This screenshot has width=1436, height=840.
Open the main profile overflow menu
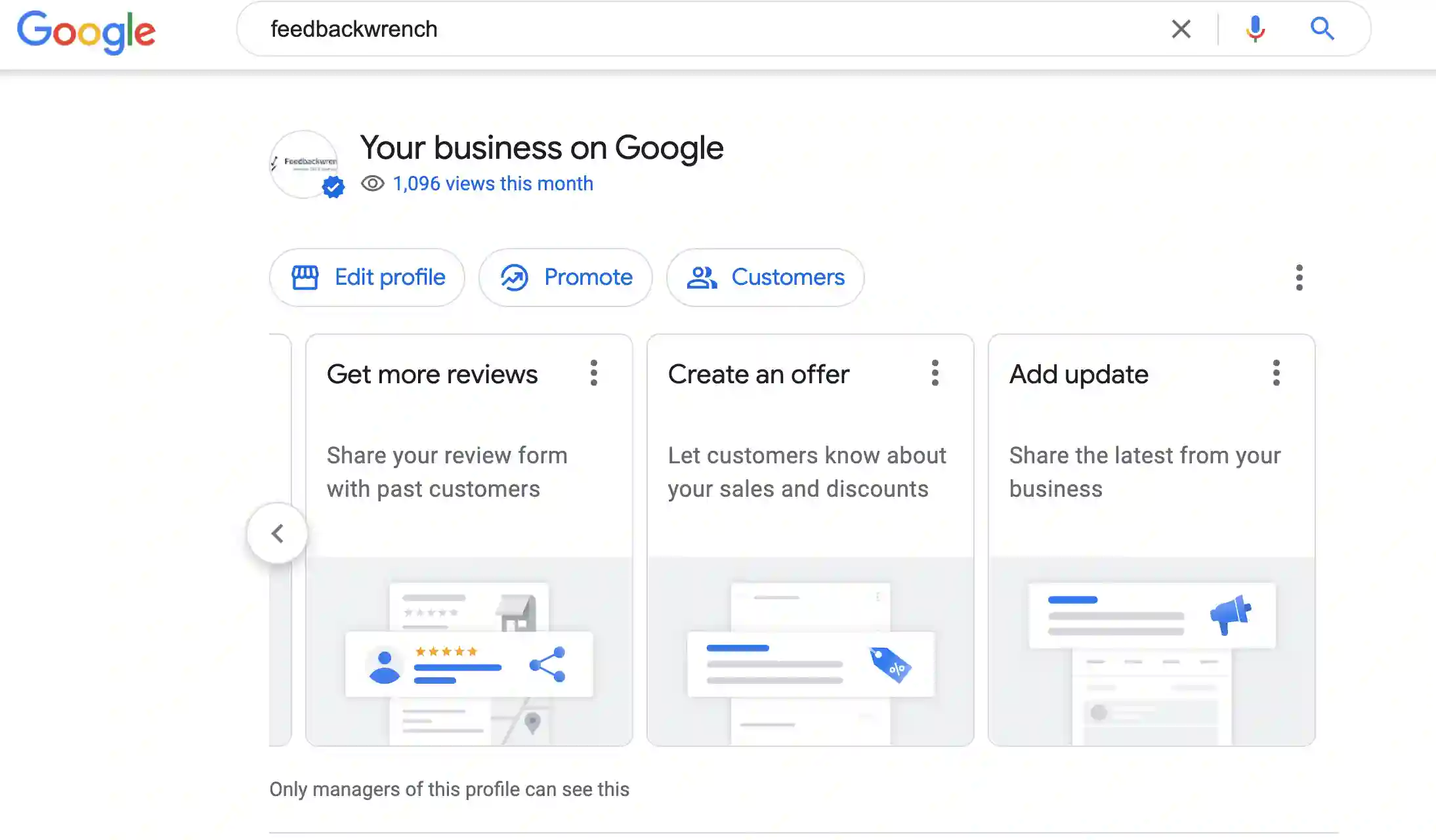point(1298,278)
